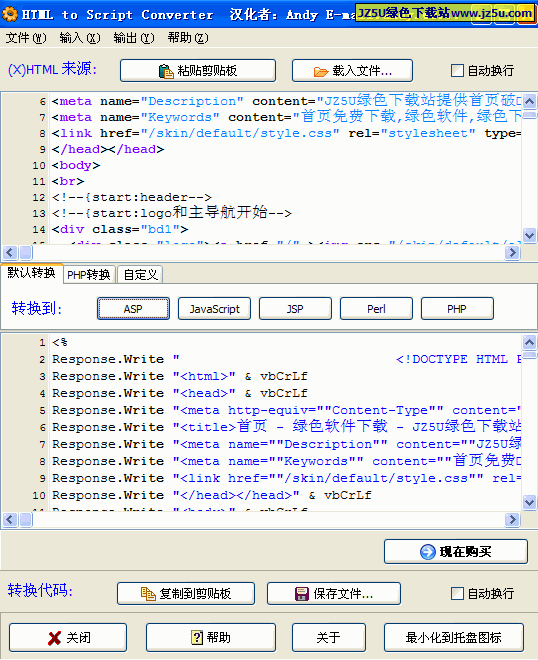Click the blue arrow buy-now icon
Screen dimensions: 538x660
coord(427,551)
